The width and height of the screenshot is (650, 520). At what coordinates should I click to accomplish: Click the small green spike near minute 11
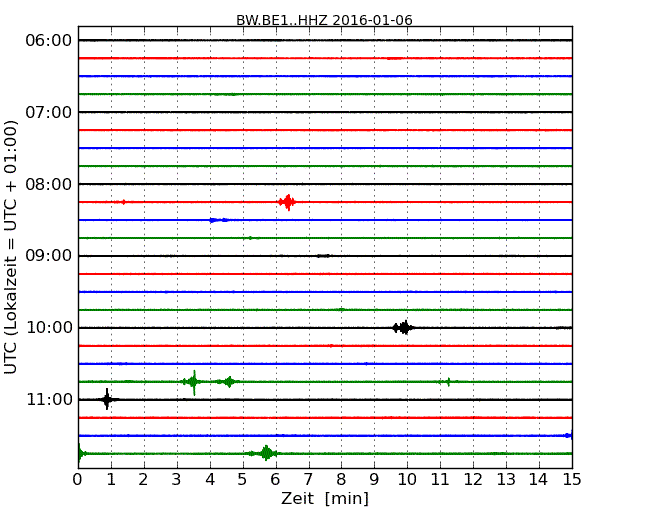click(x=448, y=382)
